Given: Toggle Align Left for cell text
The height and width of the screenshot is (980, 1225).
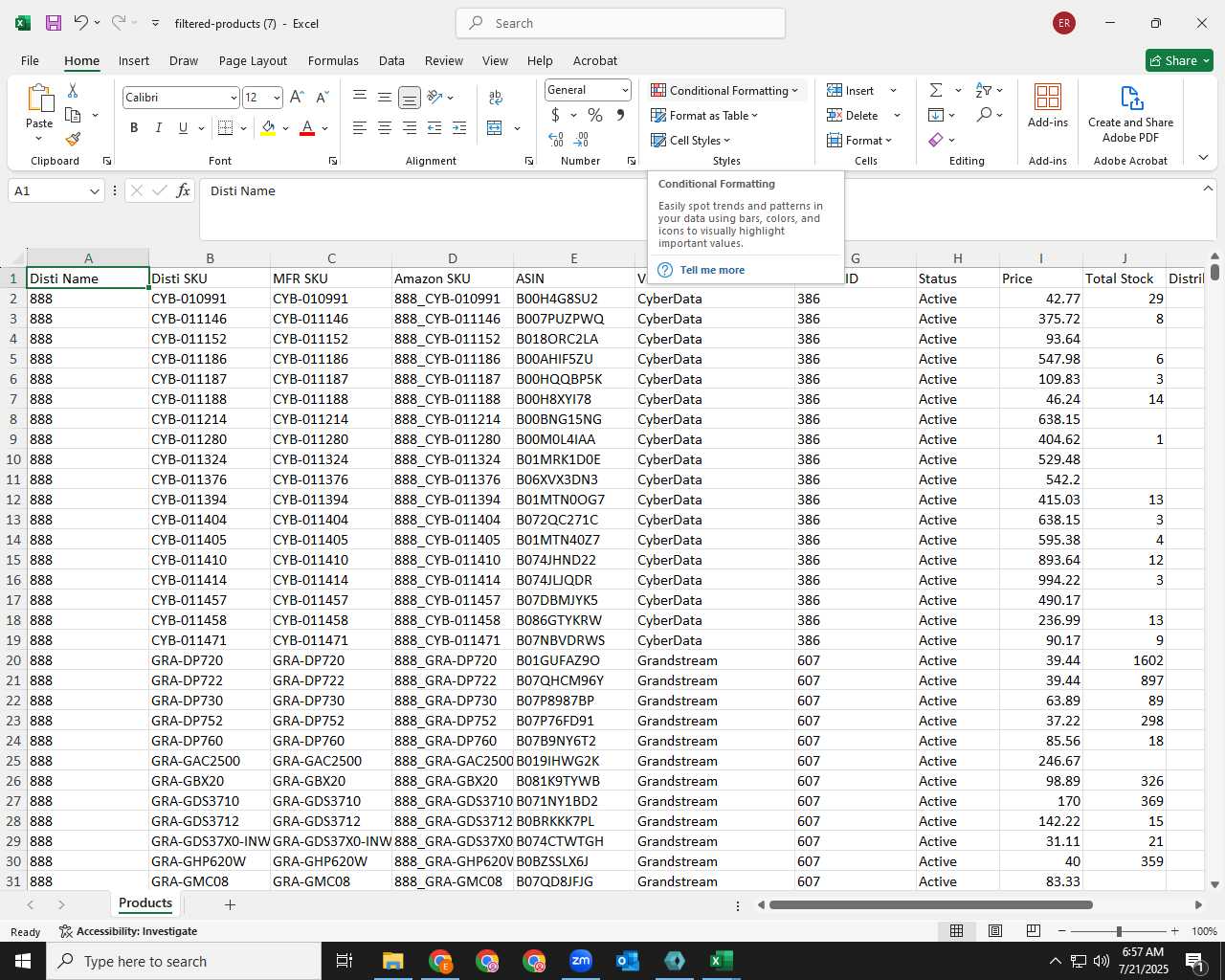Looking at the screenshot, I should (x=360, y=127).
